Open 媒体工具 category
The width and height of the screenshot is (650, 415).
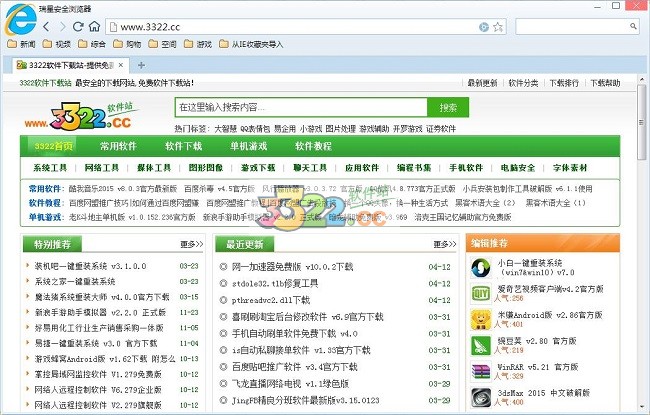pyautogui.click(x=154, y=168)
